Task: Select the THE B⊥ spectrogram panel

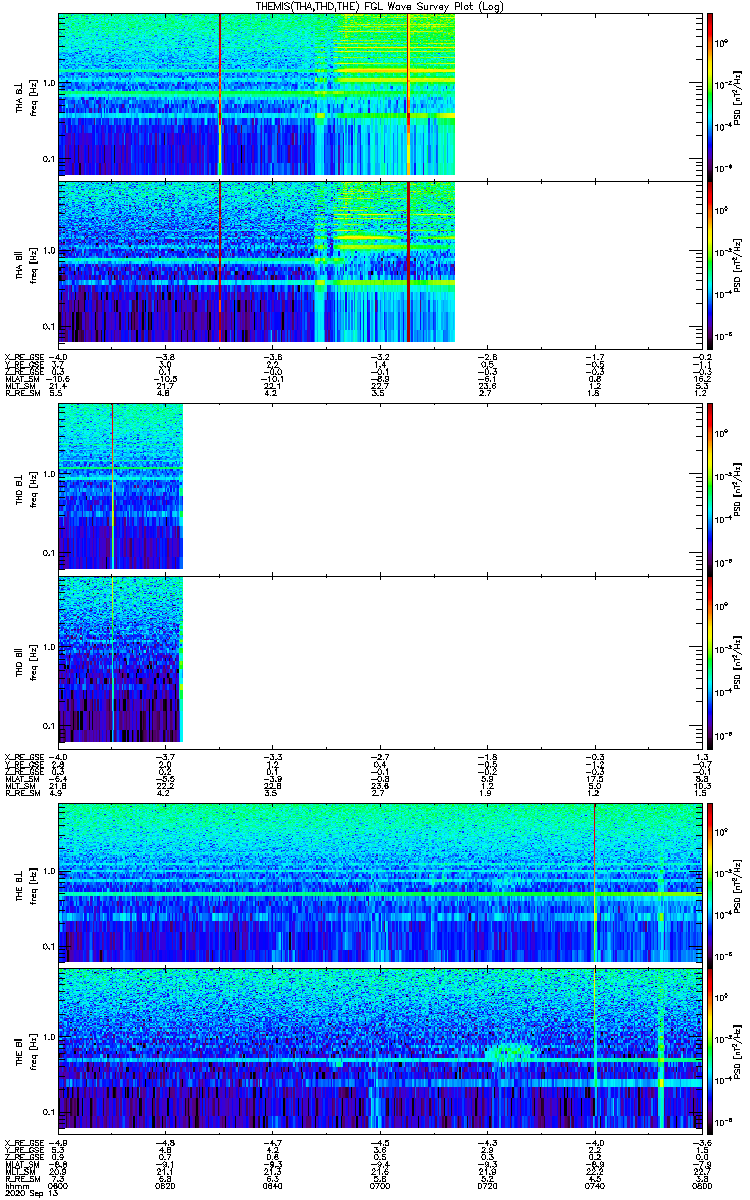Action: (380, 883)
